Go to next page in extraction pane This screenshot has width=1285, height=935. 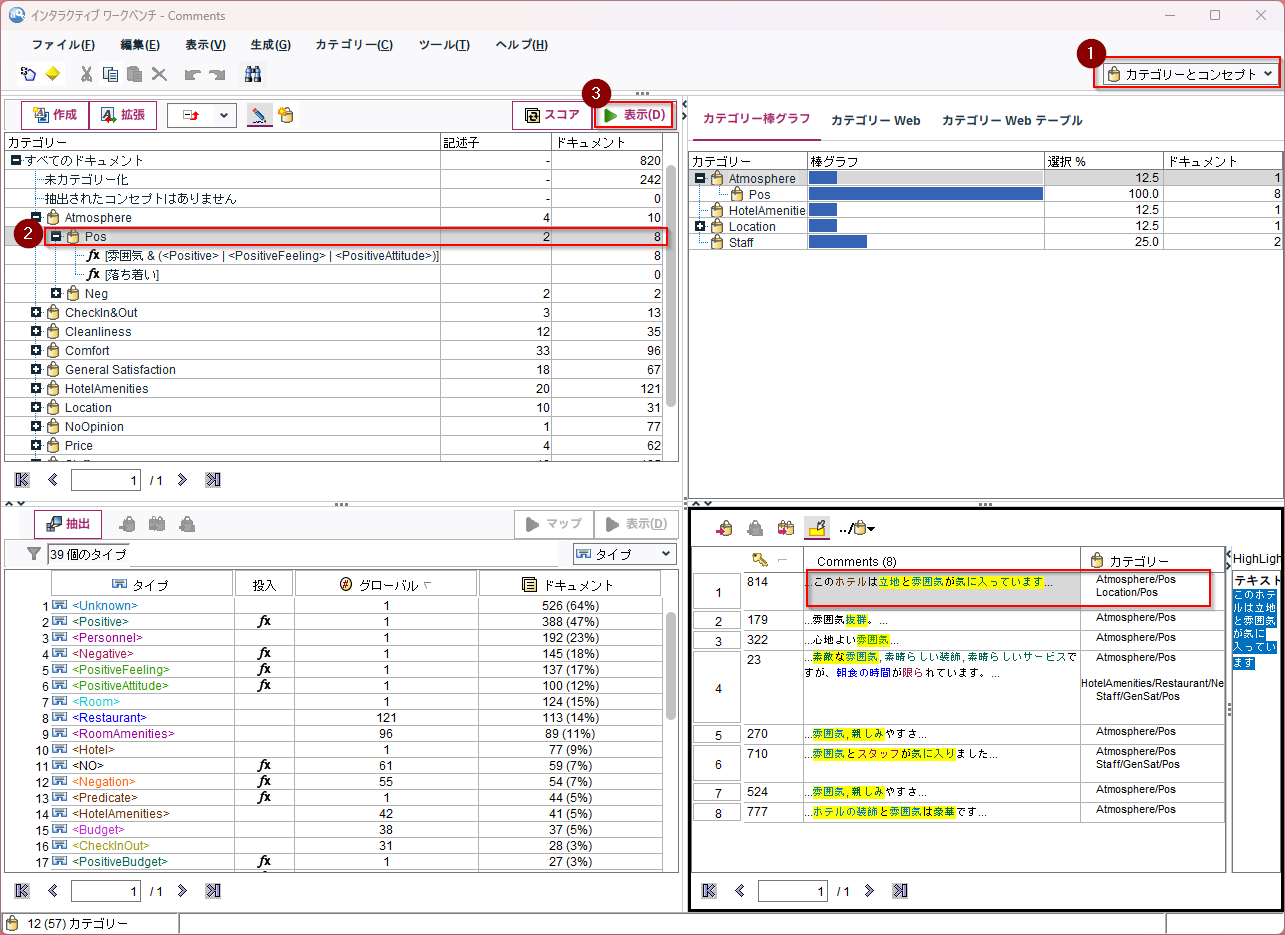tap(182, 890)
